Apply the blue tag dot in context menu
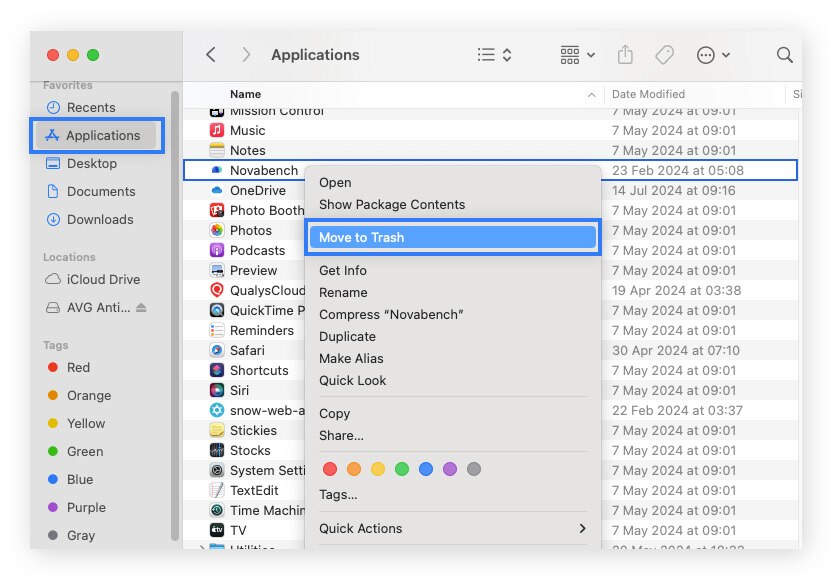 [x=426, y=469]
